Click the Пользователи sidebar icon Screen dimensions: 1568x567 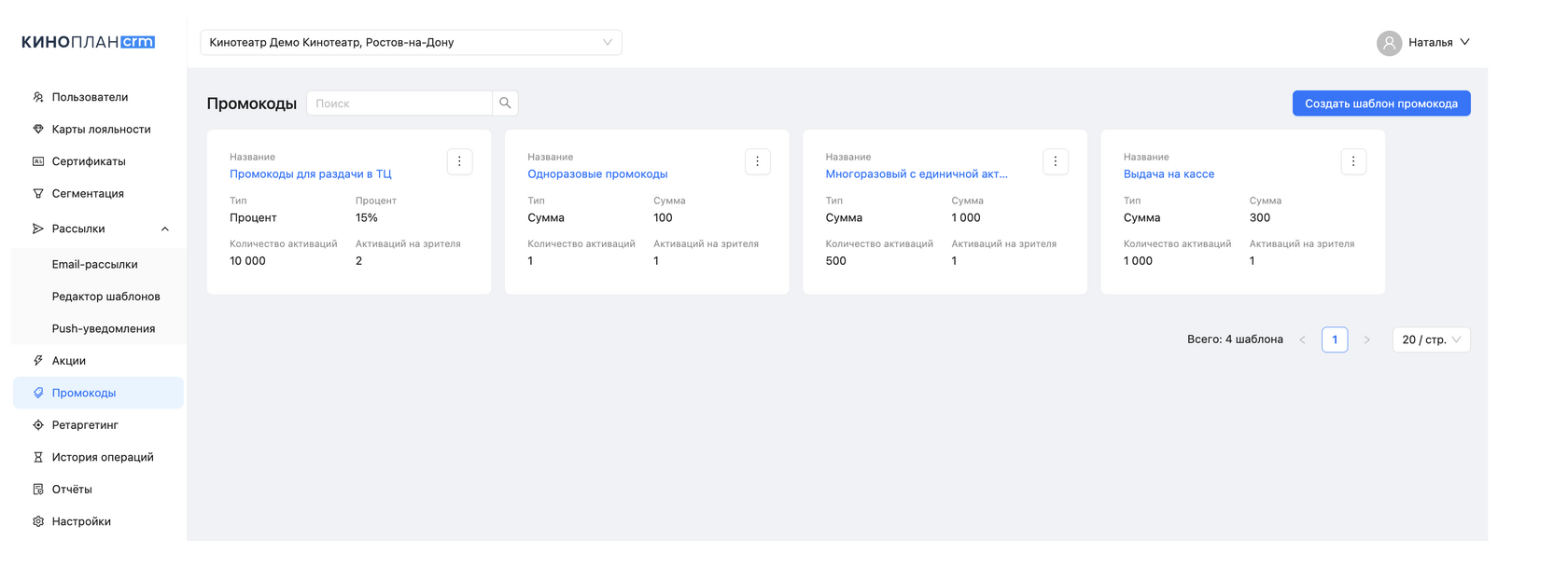click(38, 97)
